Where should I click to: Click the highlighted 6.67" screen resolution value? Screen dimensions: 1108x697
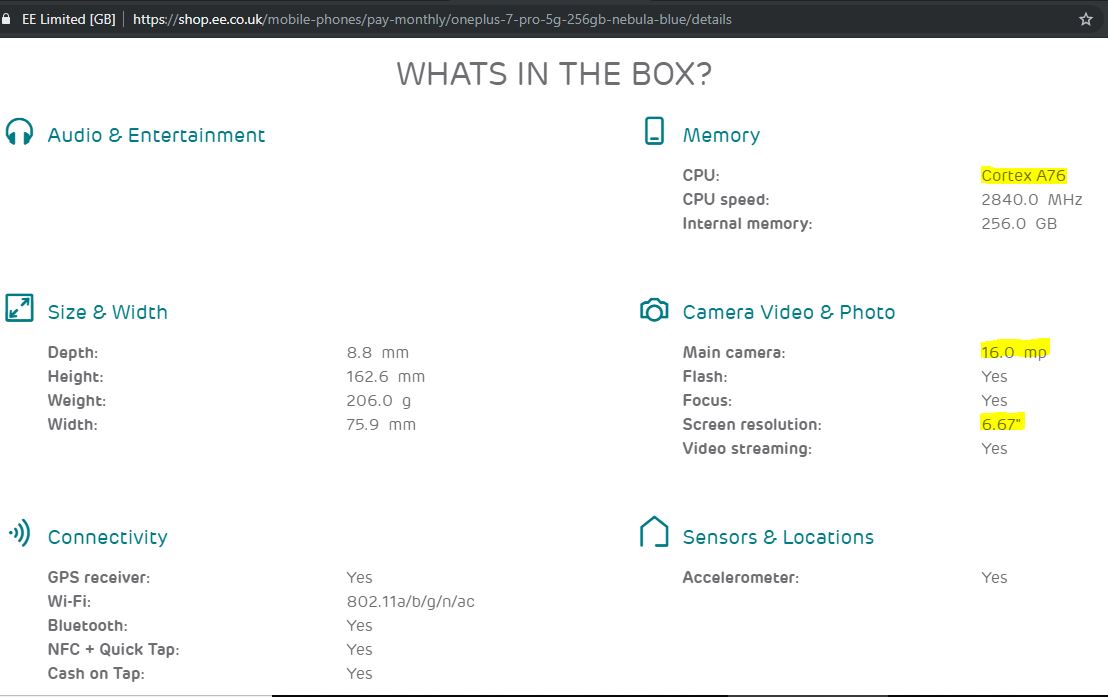tap(1002, 424)
